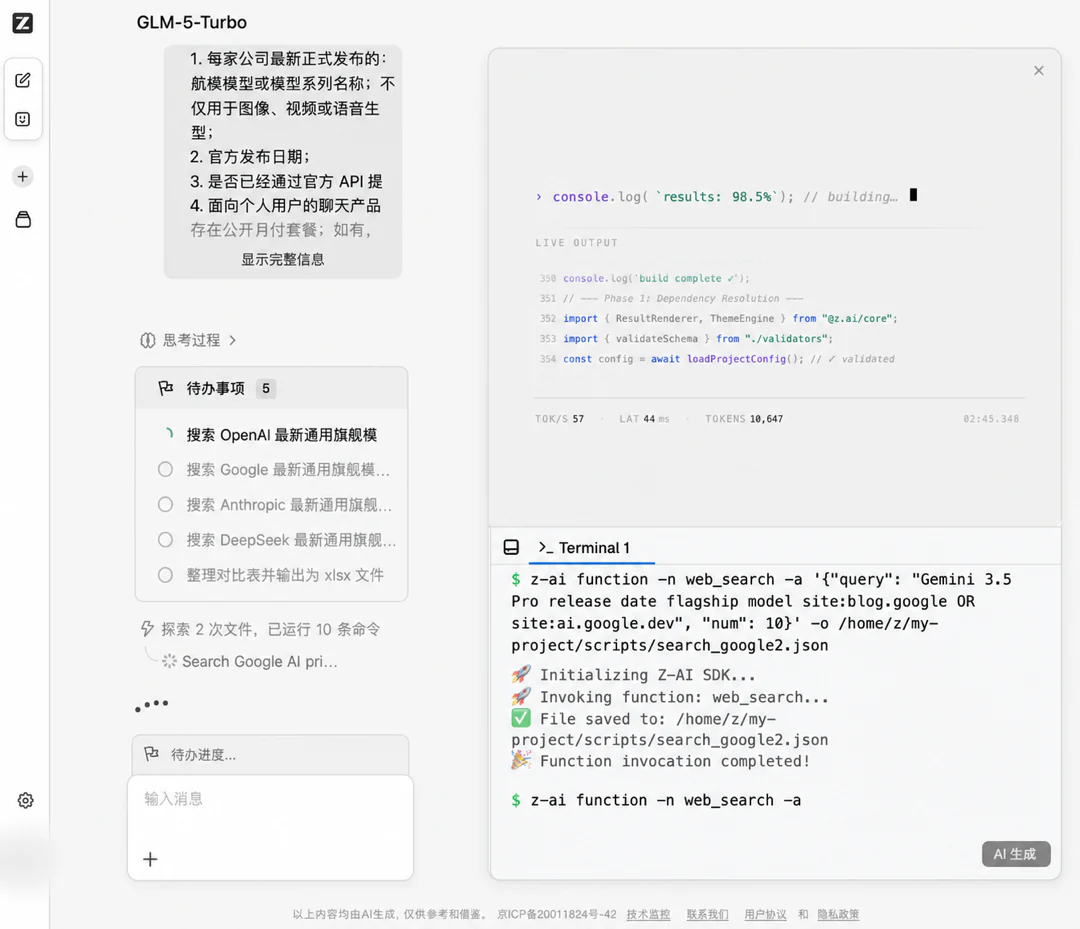This screenshot has height=929, width=1080.
Task: Expand 探索 2 次文件，已运行 10 条命令 summary
Action: 260,629
